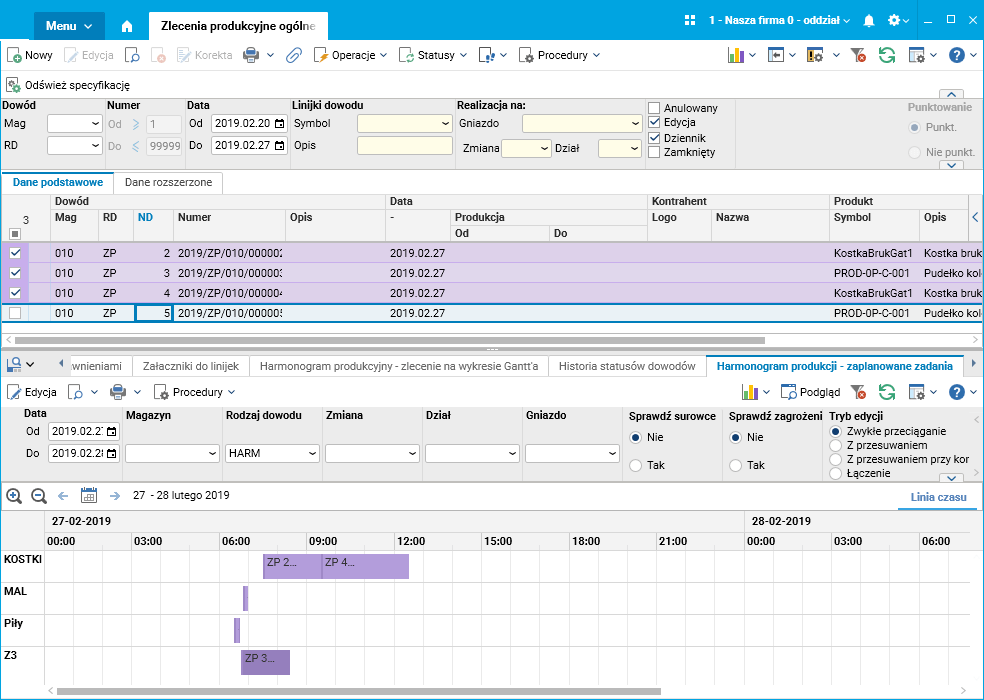Click the Opis yellow input field

(x=405, y=146)
